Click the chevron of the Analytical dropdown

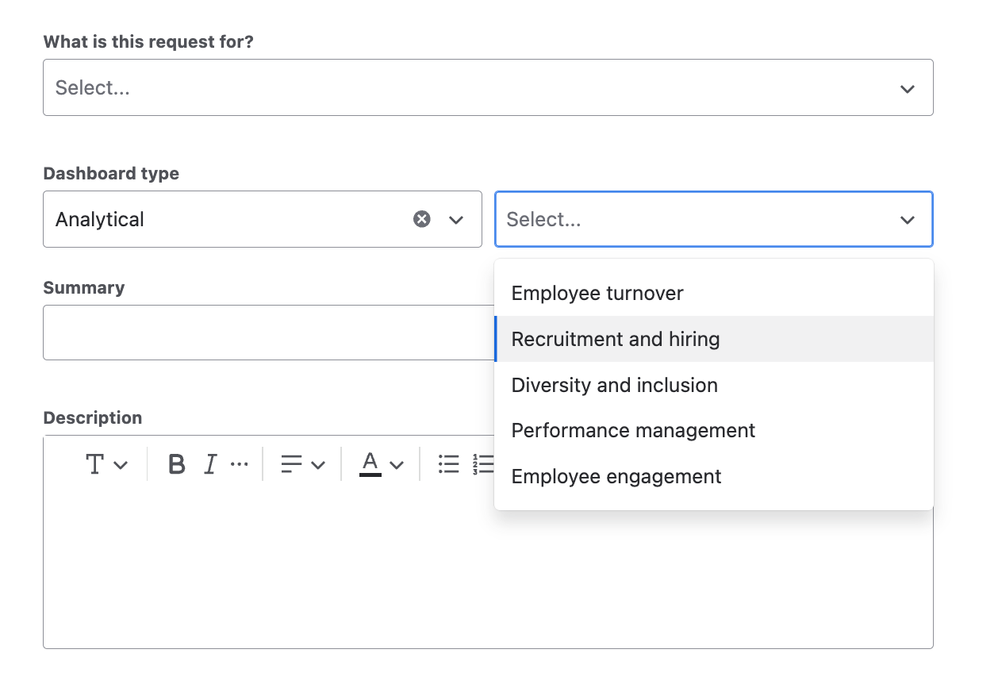[x=457, y=220]
